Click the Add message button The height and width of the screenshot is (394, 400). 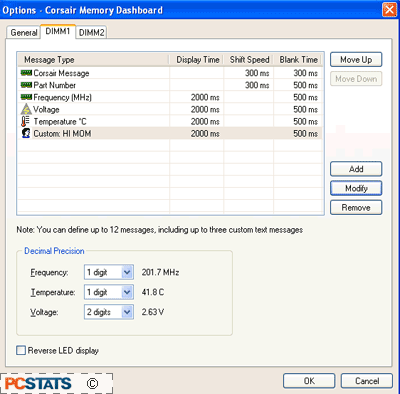356,169
